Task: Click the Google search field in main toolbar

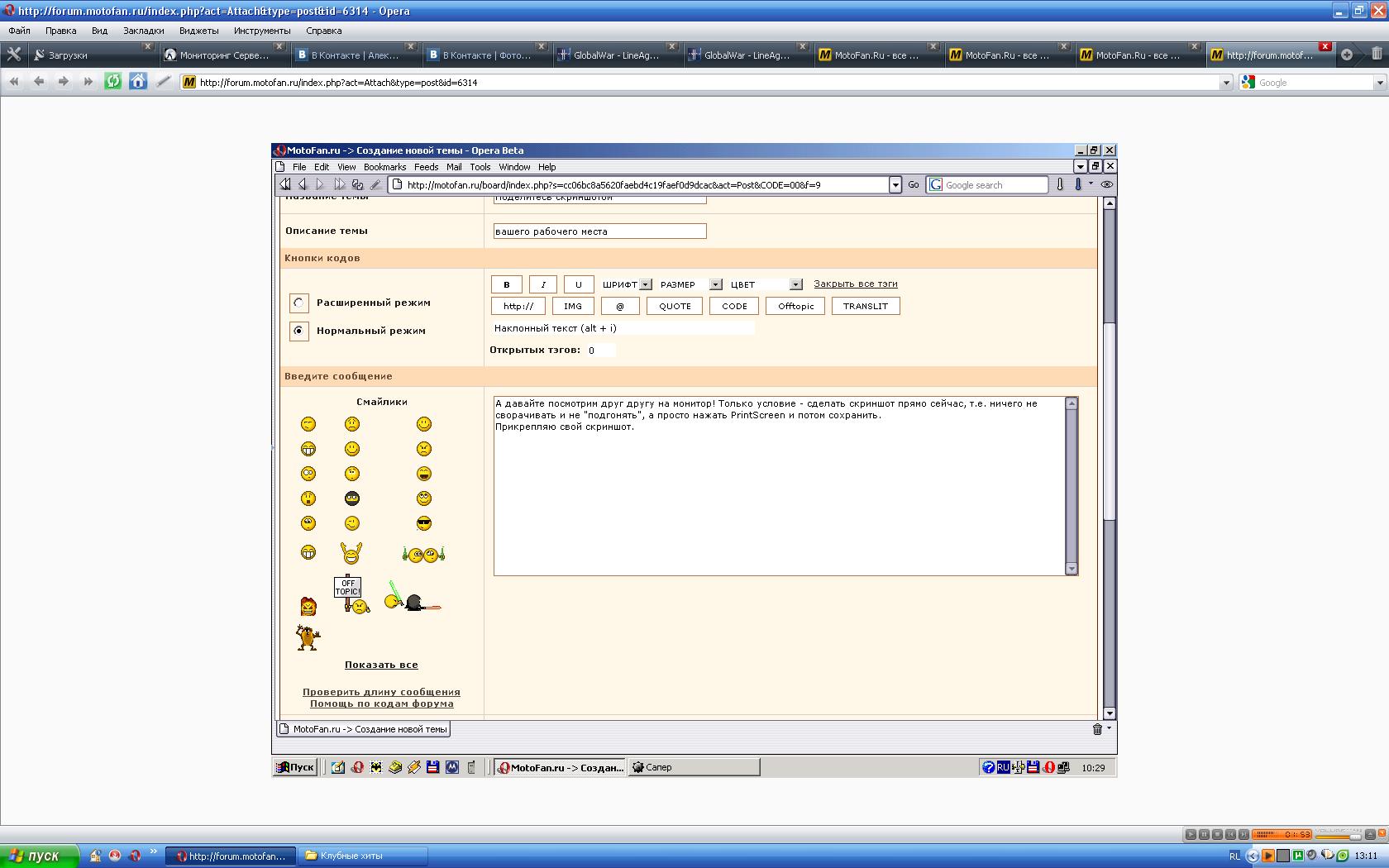Action: tap(1314, 83)
